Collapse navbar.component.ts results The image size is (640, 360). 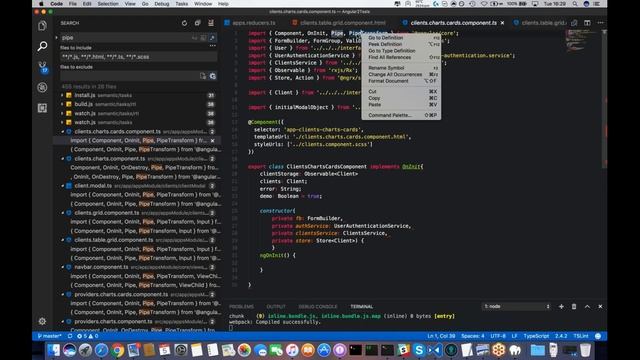click(62, 267)
